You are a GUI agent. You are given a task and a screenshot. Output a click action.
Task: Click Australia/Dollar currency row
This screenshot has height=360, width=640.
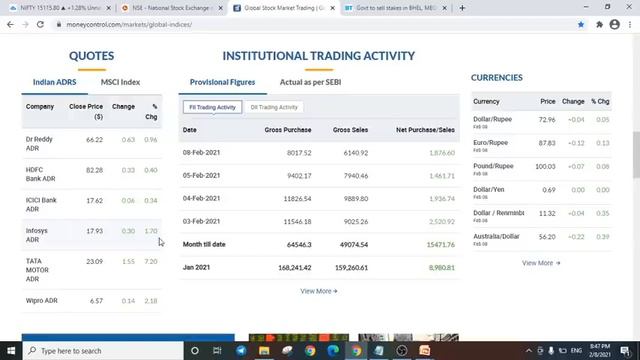coord(541,239)
